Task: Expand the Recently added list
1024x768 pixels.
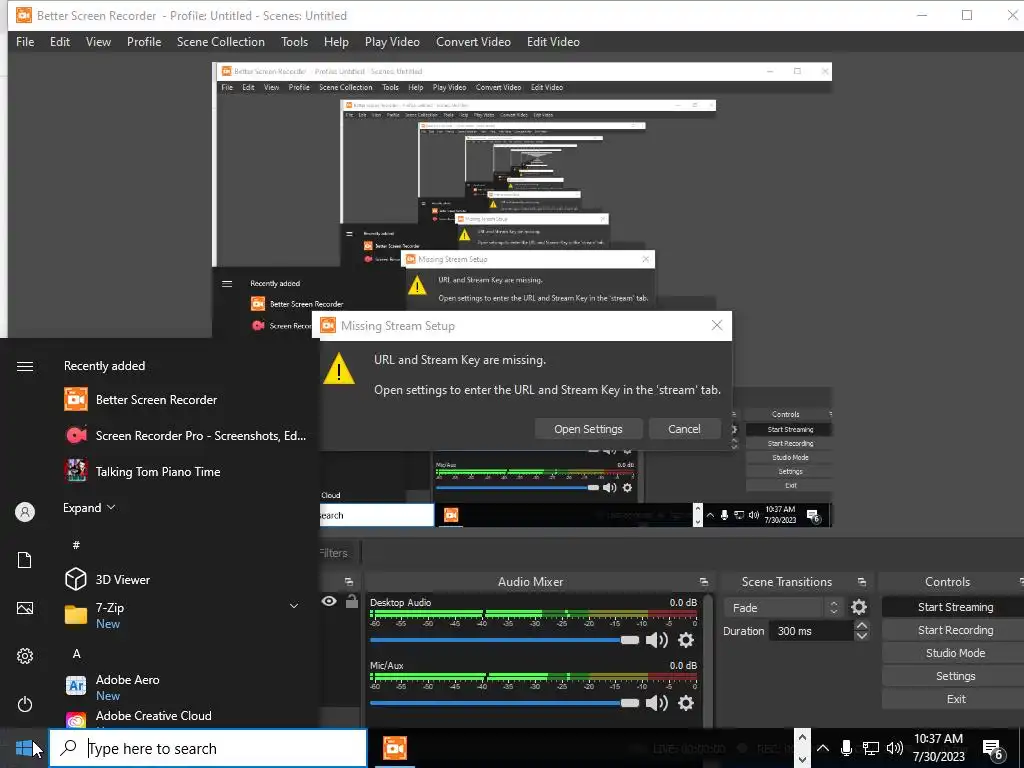Action: (x=89, y=507)
